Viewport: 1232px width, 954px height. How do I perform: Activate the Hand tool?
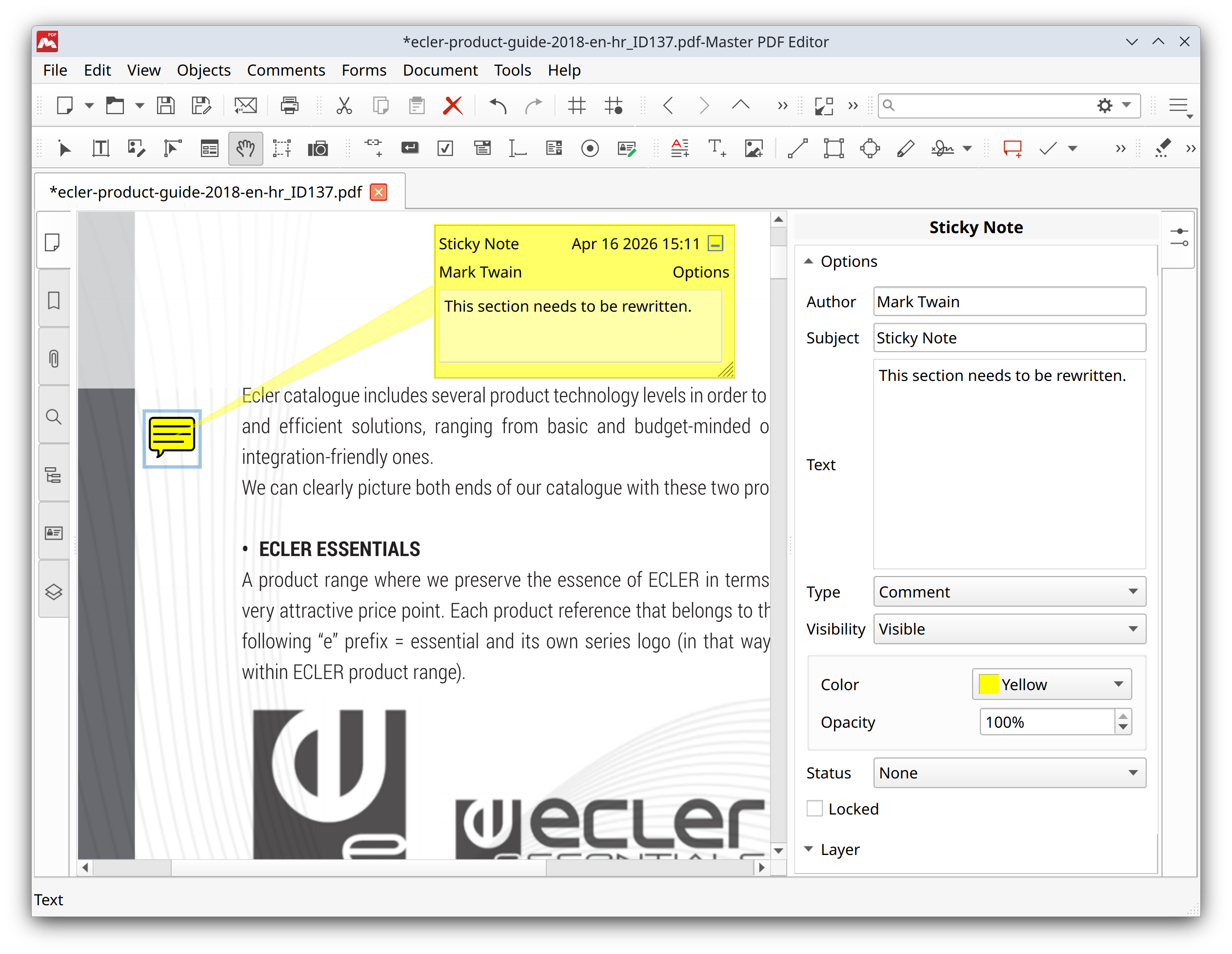(x=245, y=148)
